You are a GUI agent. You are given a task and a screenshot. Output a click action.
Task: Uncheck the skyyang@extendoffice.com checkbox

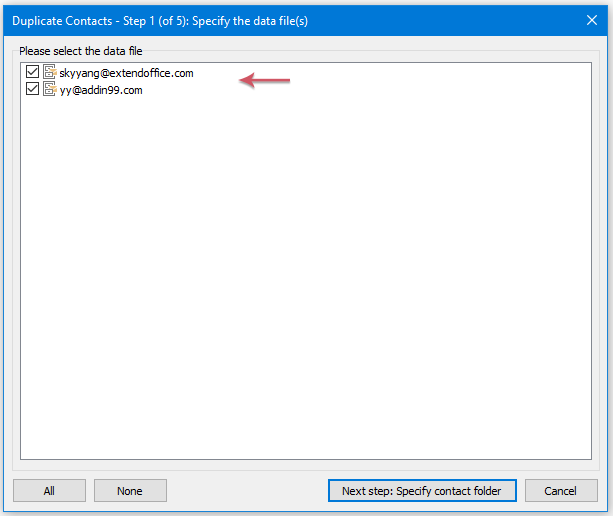coord(33,72)
